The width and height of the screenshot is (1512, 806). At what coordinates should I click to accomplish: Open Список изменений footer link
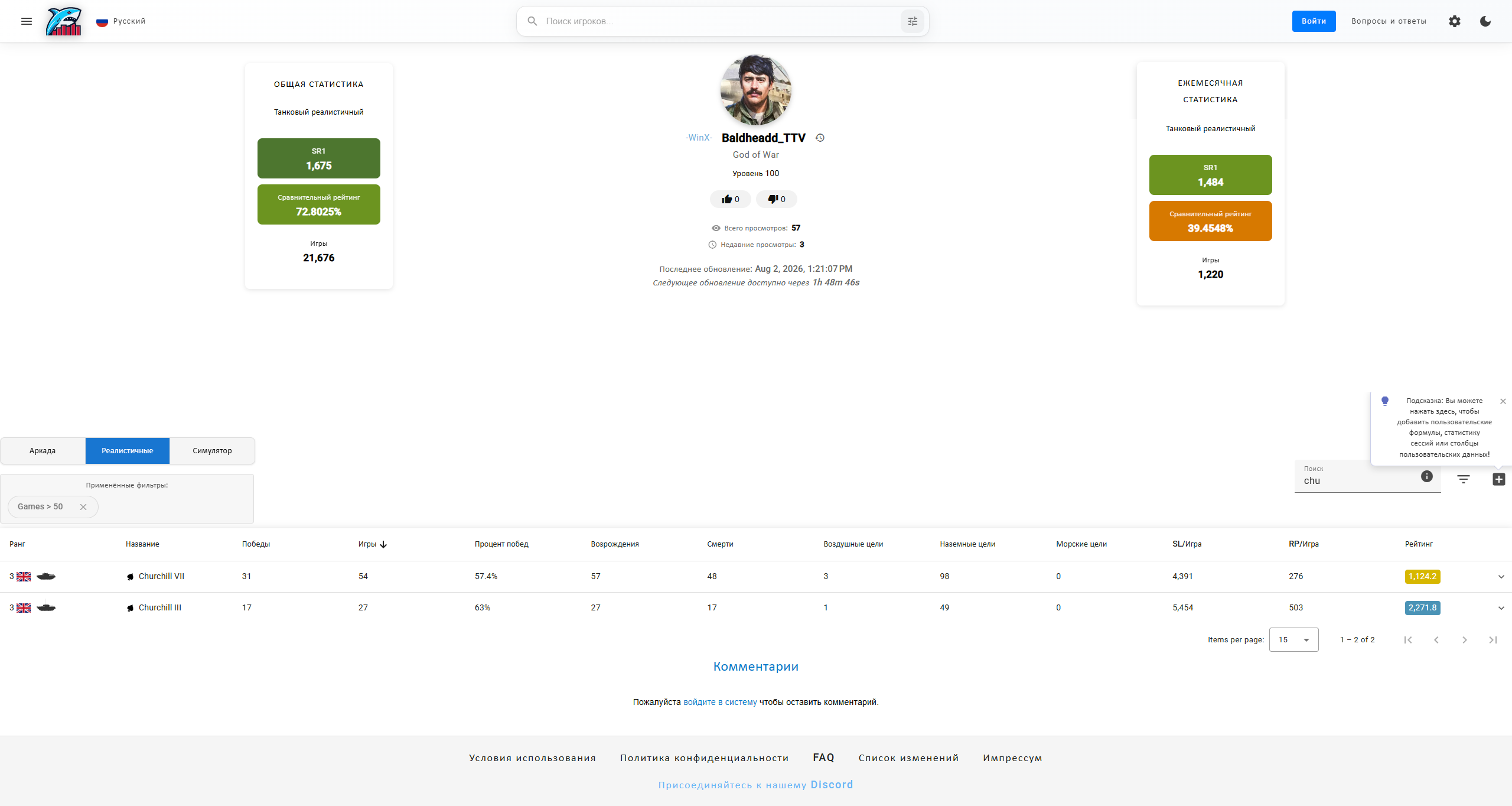909,758
